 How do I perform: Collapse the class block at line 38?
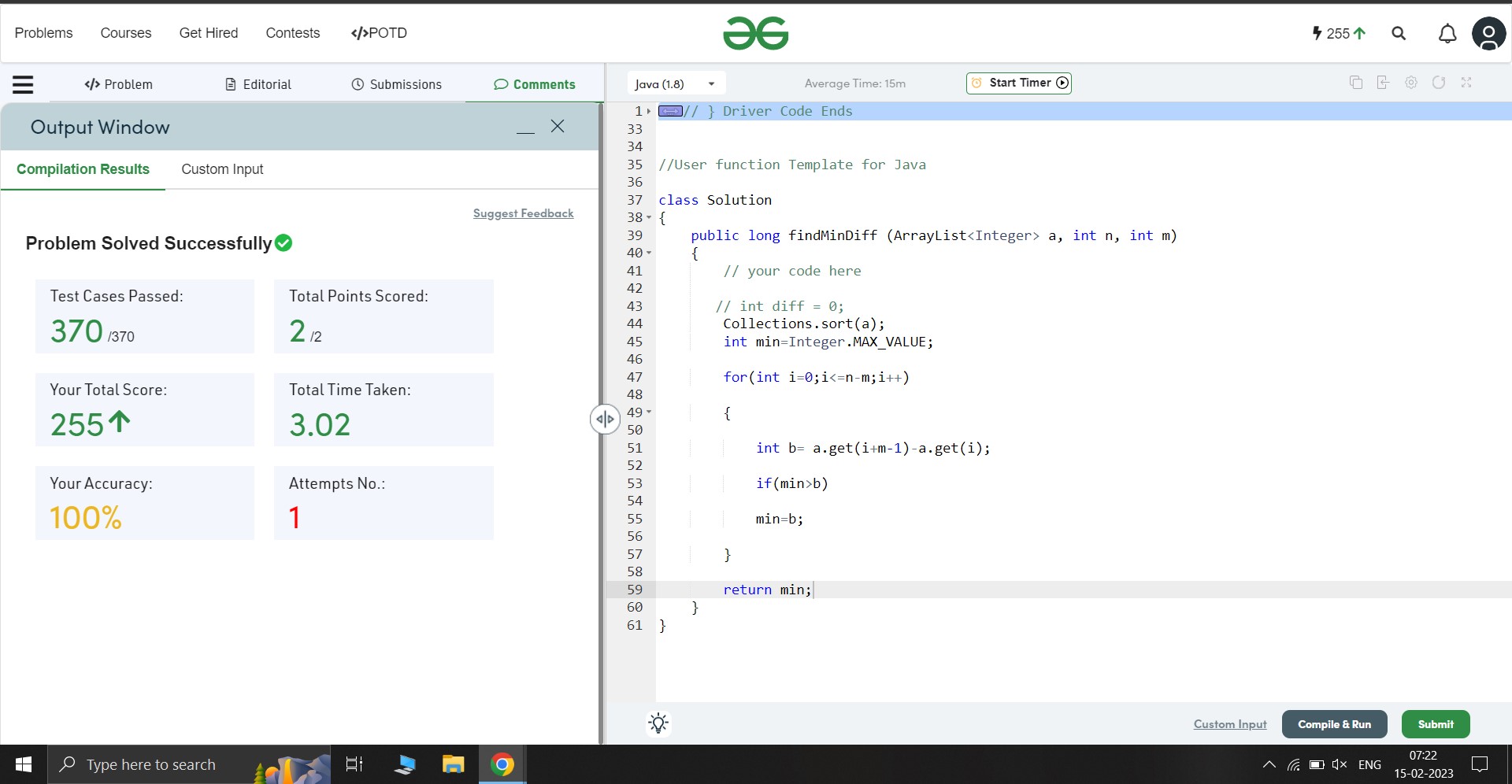point(650,218)
